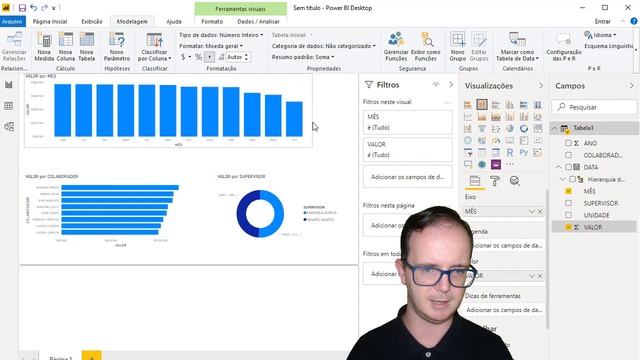This screenshot has height=360, width=640.
Task: Open the Analytics magnifier tab
Action: (x=515, y=181)
